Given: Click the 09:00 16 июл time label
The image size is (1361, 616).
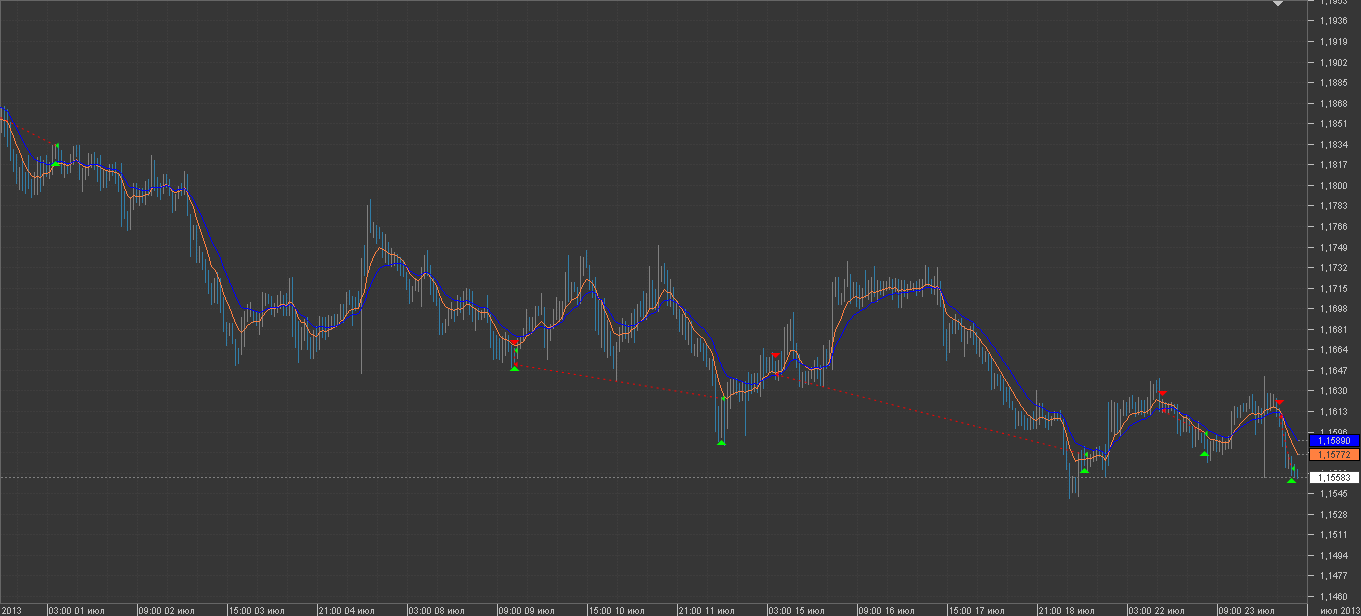Looking at the screenshot, I should click(886, 609).
